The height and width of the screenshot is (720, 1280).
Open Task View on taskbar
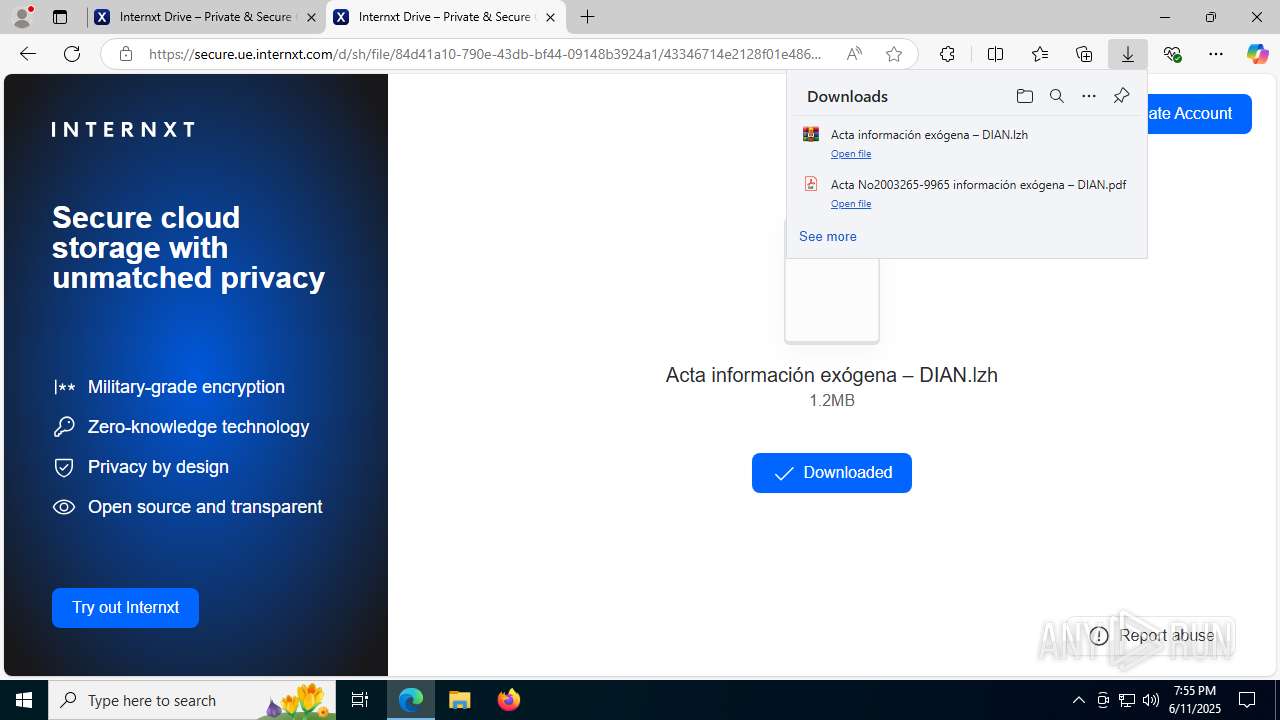tap(360, 700)
